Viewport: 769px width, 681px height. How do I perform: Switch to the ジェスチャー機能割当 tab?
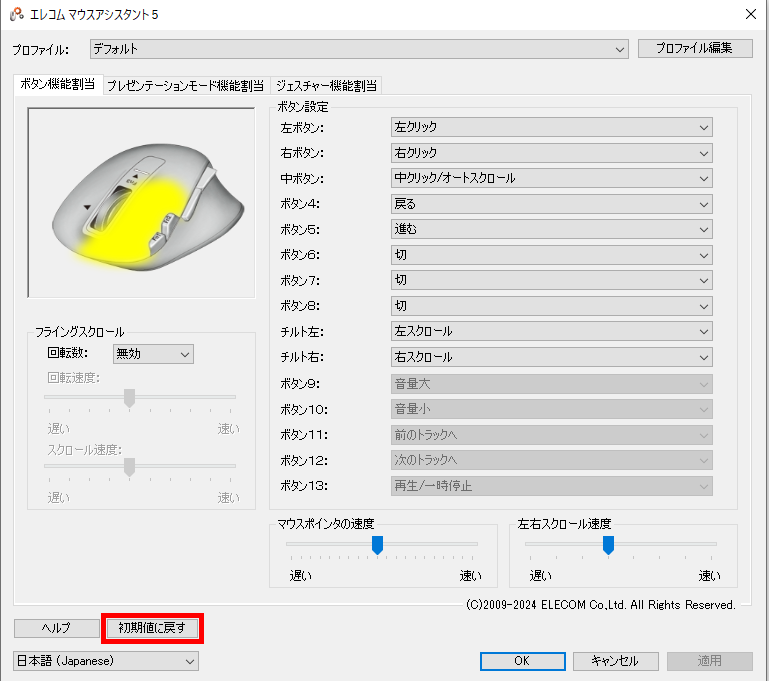pyautogui.click(x=326, y=86)
